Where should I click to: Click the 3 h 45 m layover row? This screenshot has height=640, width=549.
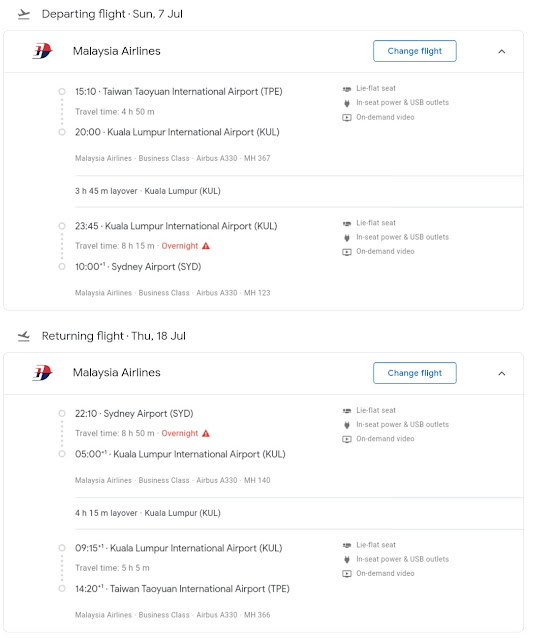pyautogui.click(x=299, y=191)
